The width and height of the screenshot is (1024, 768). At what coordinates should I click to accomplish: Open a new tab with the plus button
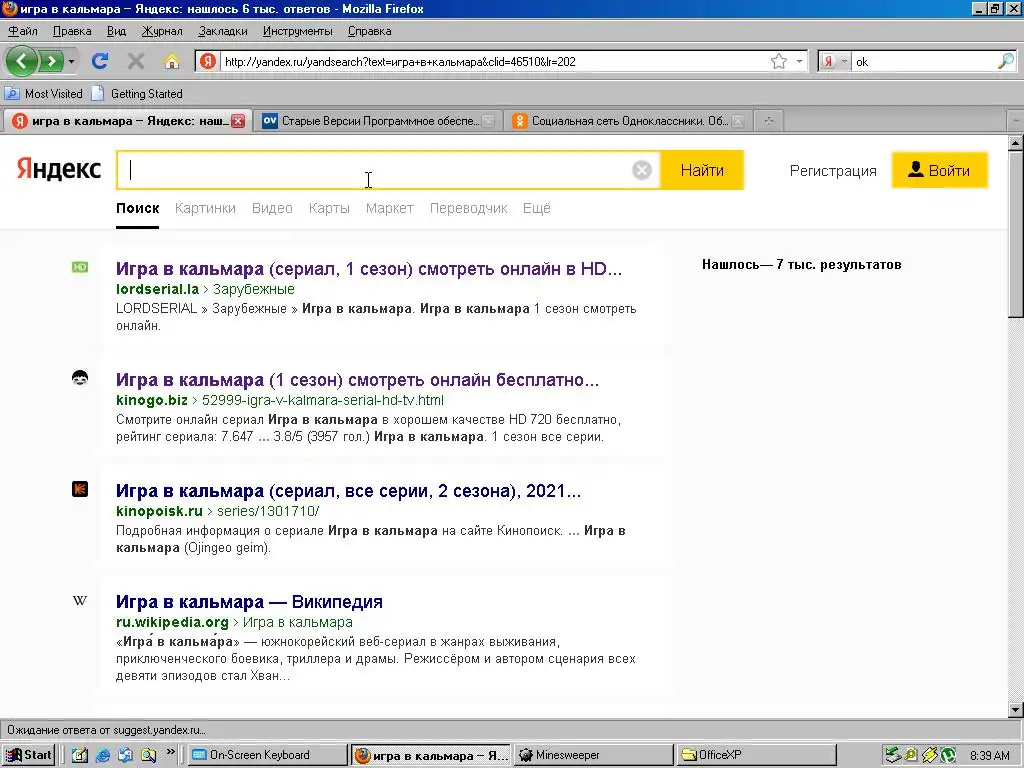pos(769,121)
